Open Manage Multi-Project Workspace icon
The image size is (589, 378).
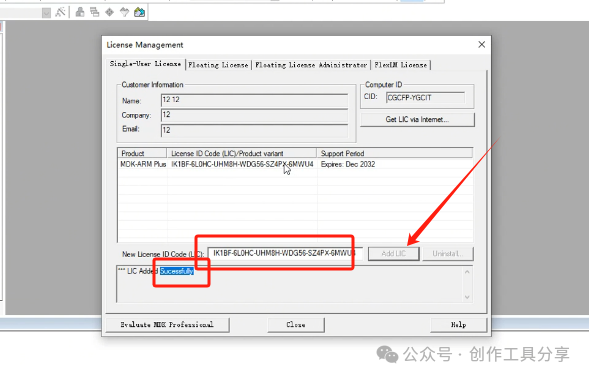94,12
